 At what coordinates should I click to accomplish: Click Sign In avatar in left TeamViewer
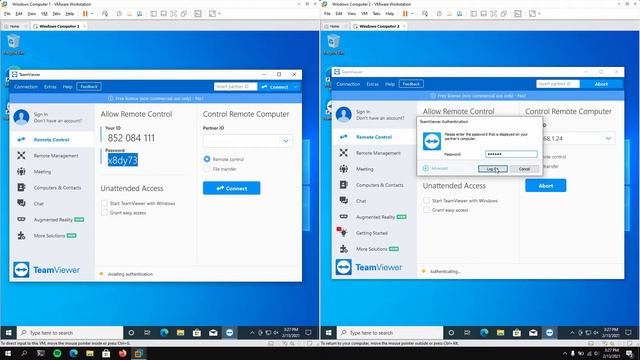click(x=21, y=117)
